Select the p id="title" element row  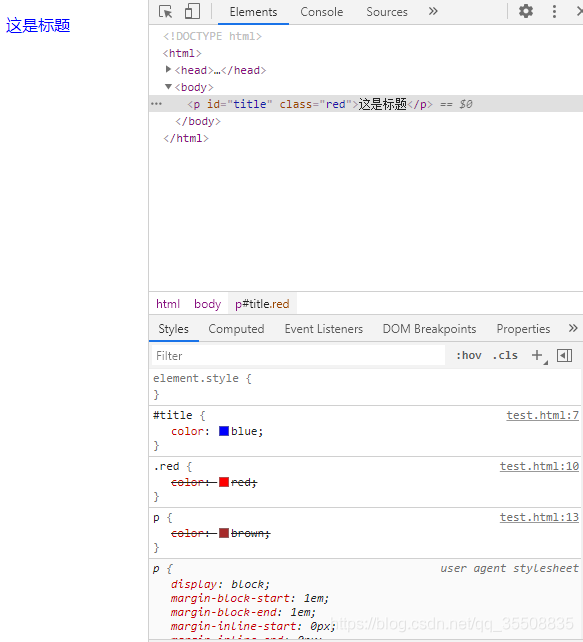(366, 104)
